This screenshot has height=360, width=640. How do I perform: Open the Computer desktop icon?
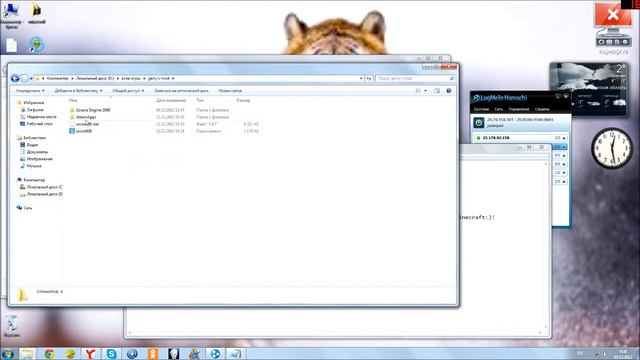coord(11,16)
